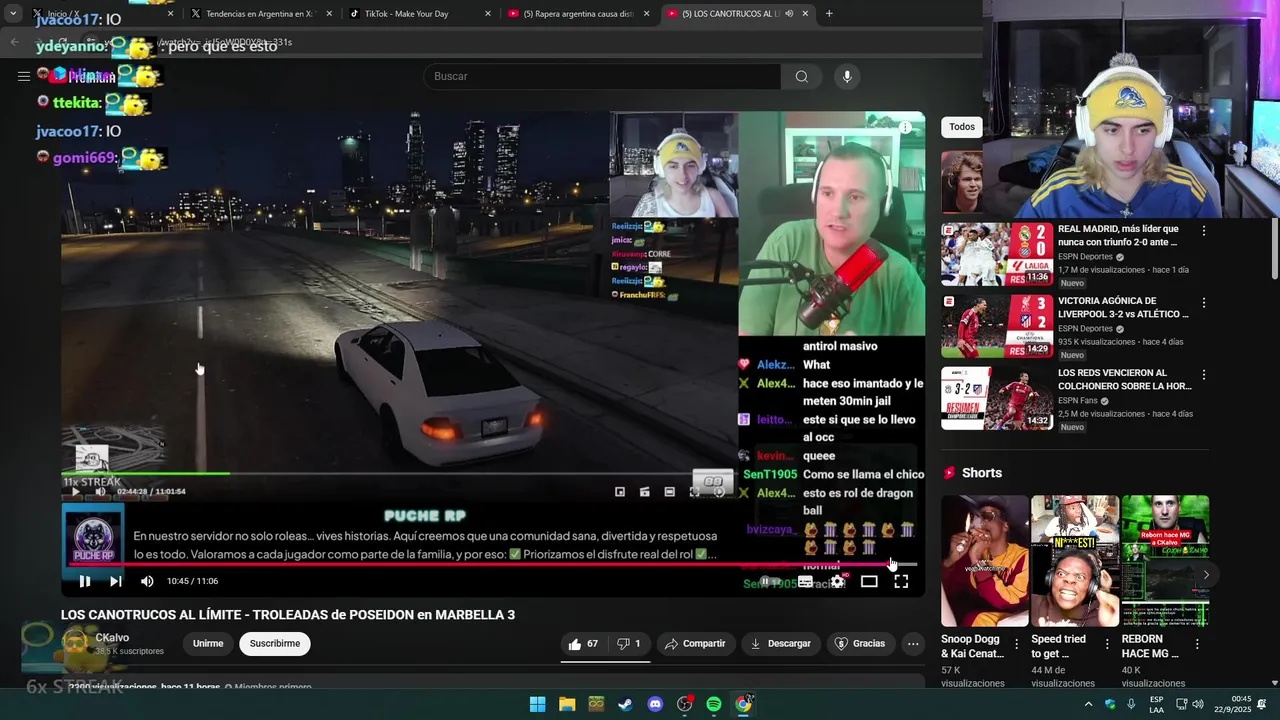Open a new browser tab
The height and width of the screenshot is (720, 1280).
click(829, 14)
